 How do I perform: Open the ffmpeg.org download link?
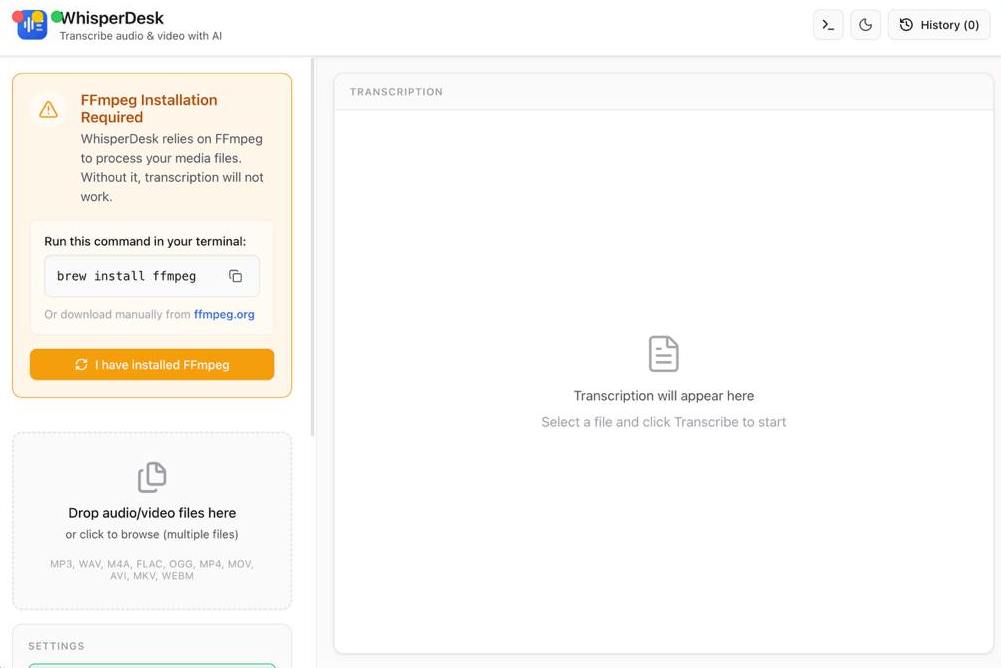[224, 314]
